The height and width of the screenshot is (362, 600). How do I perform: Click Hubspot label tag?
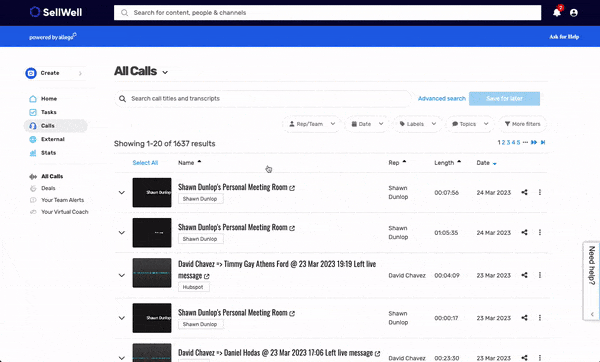pos(194,287)
